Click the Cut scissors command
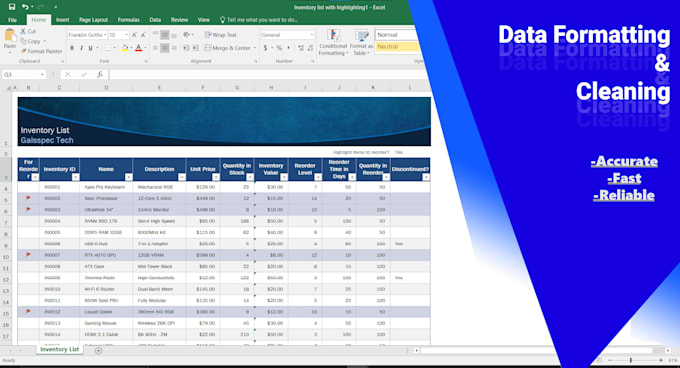The width and height of the screenshot is (680, 368). [x=29, y=31]
